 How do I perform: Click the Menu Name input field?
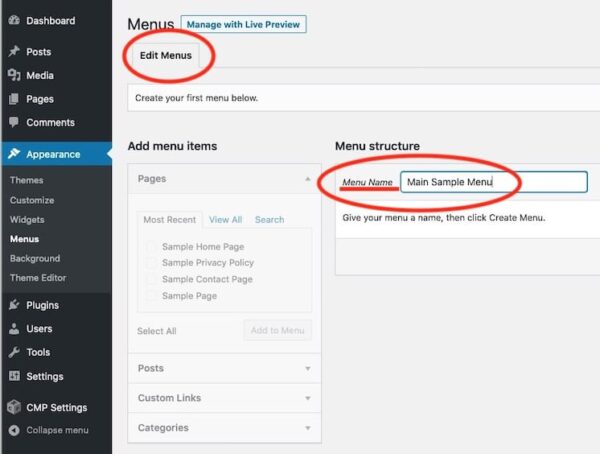tap(494, 182)
